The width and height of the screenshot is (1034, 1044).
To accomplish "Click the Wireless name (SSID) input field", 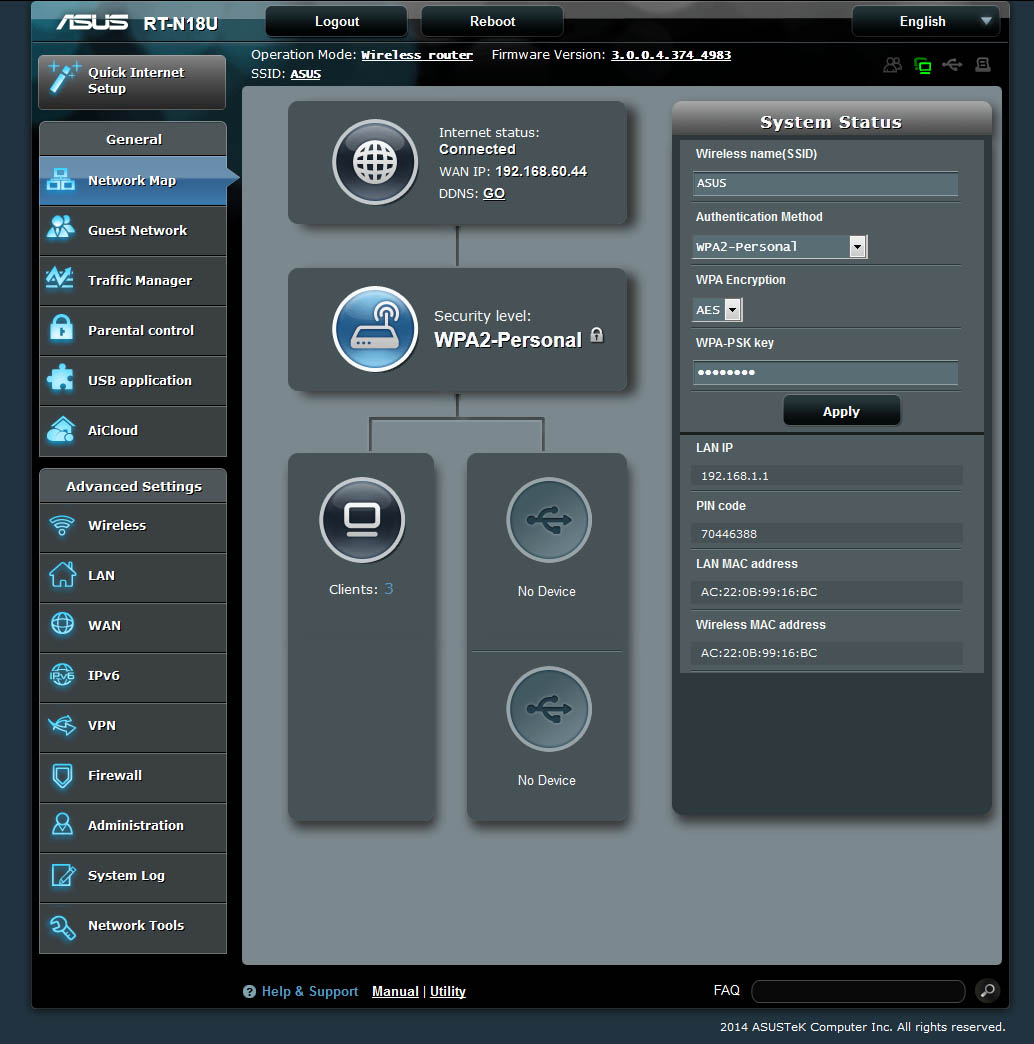I will pos(825,183).
